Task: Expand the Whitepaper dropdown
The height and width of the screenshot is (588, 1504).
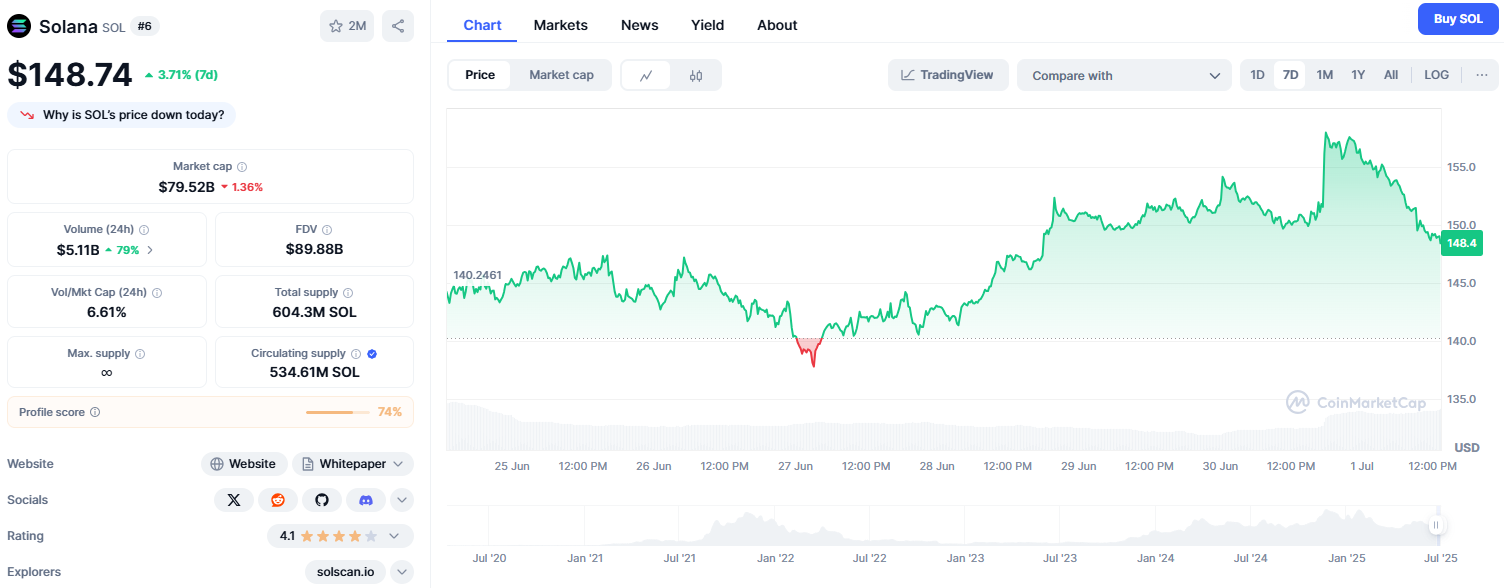Action: click(353, 464)
